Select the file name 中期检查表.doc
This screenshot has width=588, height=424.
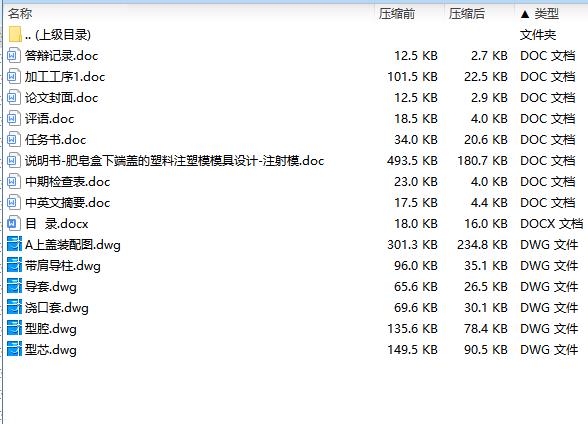coord(68,182)
